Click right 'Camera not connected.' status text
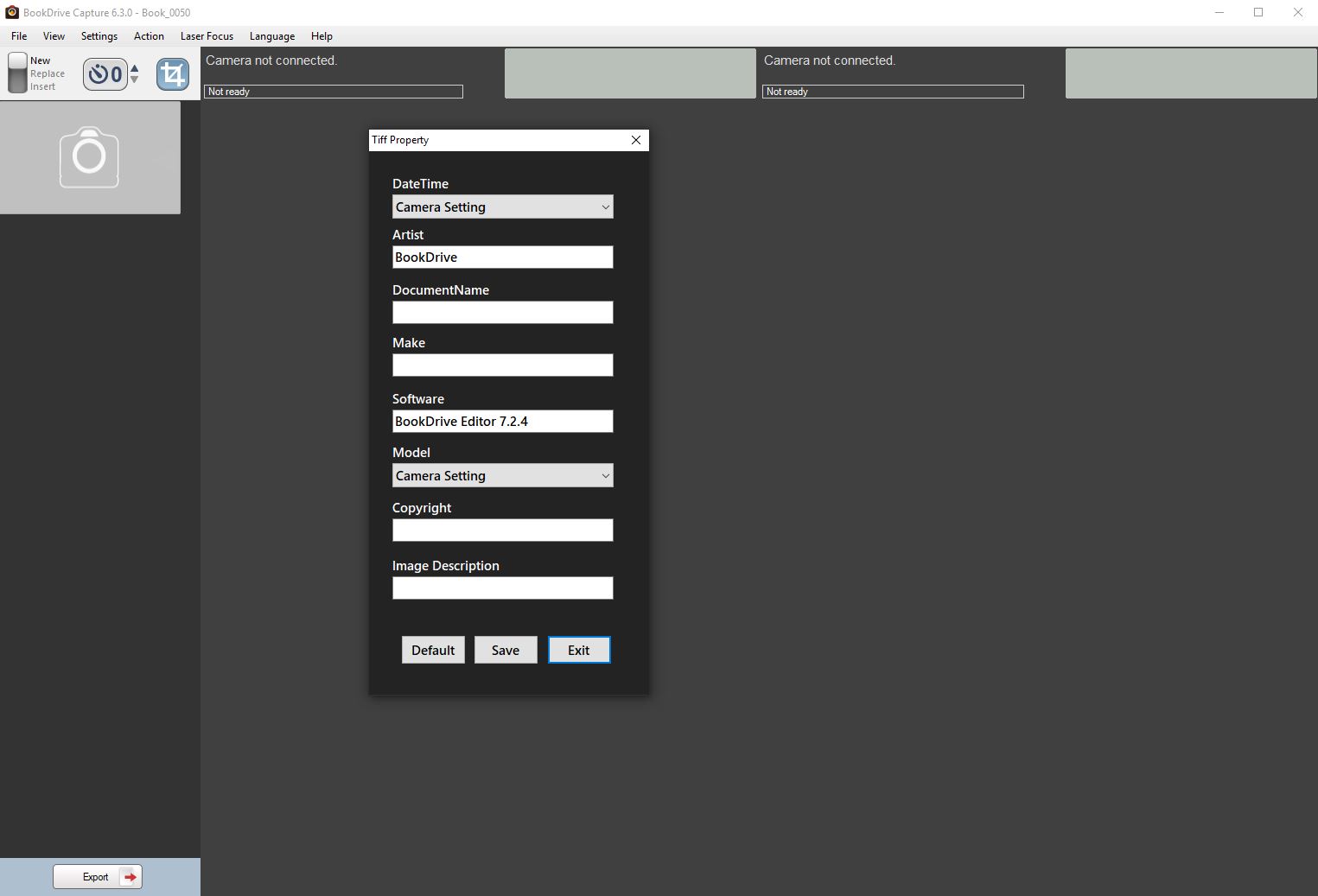1318x896 pixels. point(830,60)
